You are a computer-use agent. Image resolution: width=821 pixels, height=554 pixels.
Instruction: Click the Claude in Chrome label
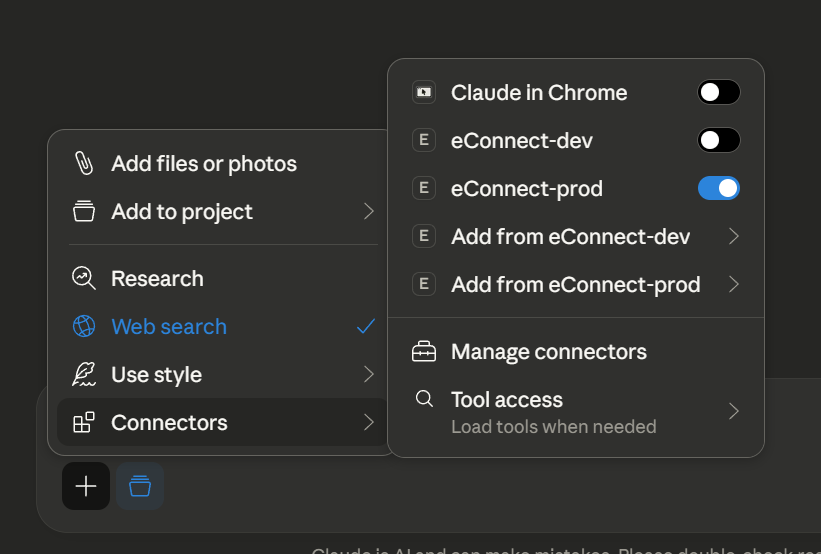(x=539, y=93)
